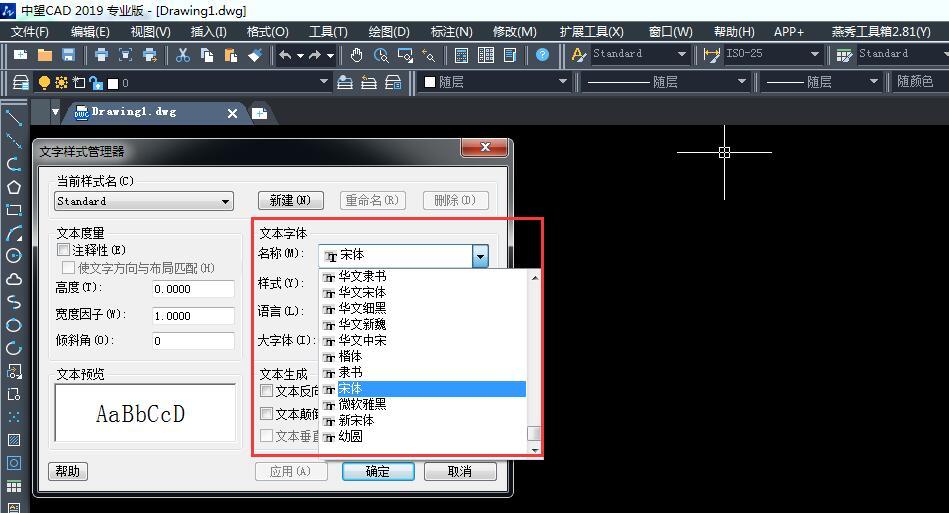This screenshot has width=949, height=513.
Task: Collapse the font name dropdown arrow
Action: tap(480, 256)
